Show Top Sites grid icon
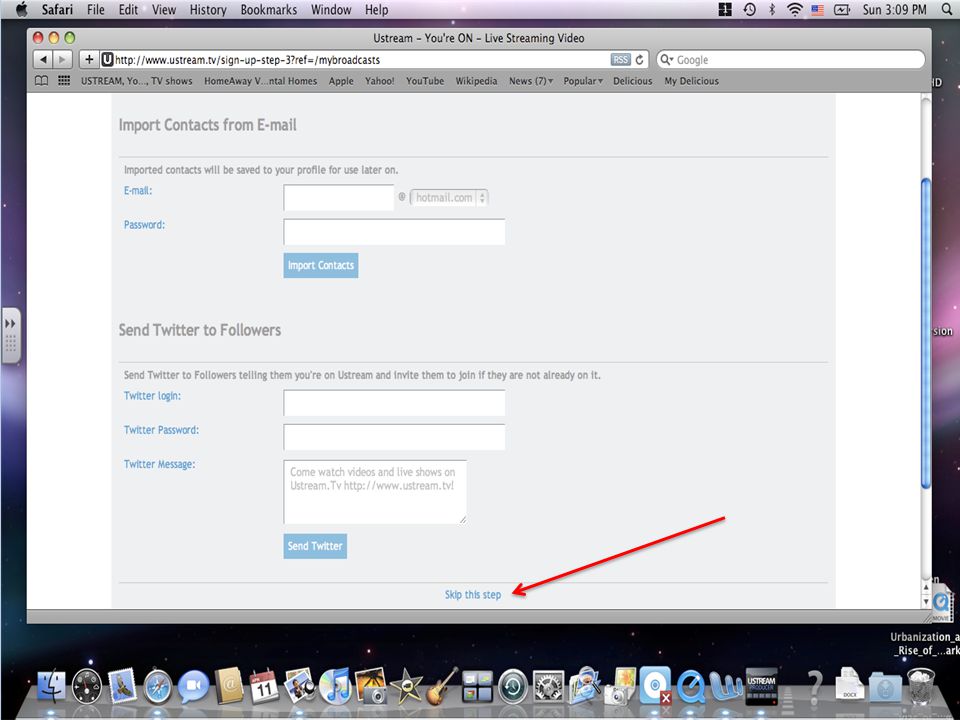This screenshot has width=960, height=720. point(64,81)
